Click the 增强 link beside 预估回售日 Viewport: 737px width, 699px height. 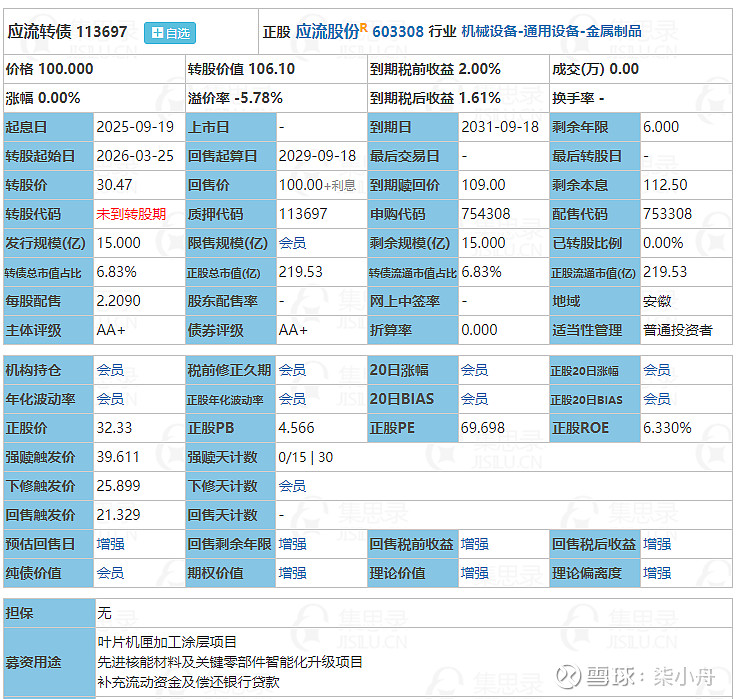coord(110,544)
